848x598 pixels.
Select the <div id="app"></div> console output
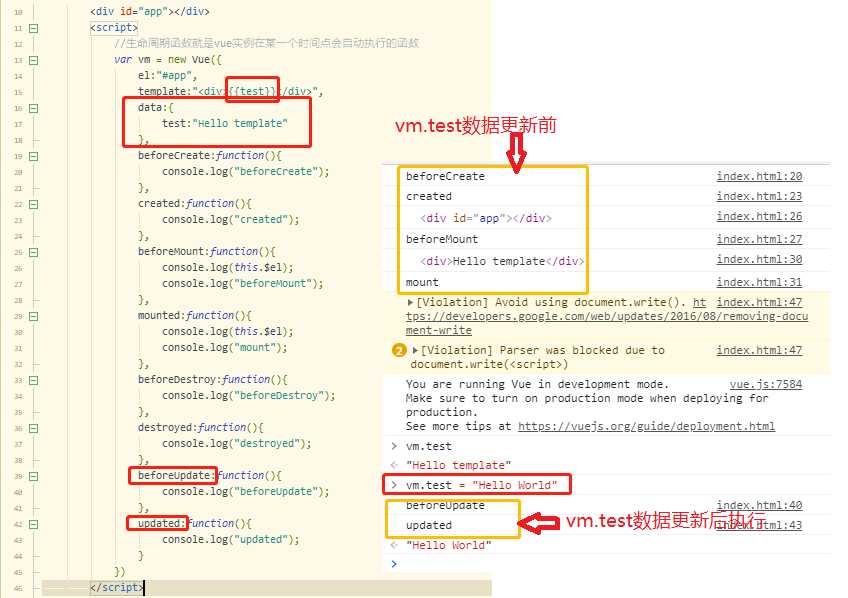[x=486, y=218]
